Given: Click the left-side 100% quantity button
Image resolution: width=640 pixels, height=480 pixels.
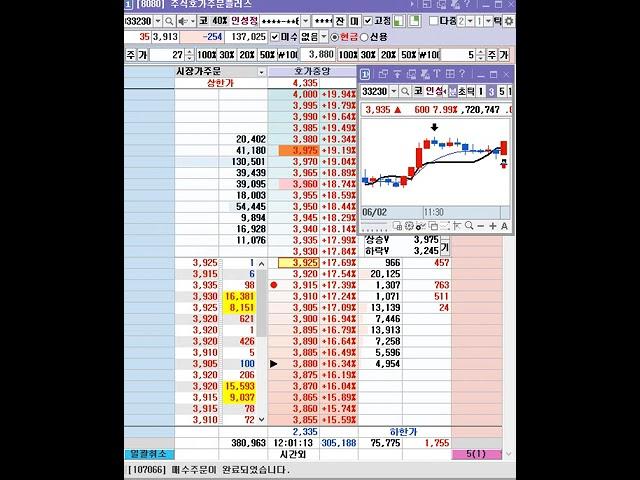Looking at the screenshot, I should [207, 55].
